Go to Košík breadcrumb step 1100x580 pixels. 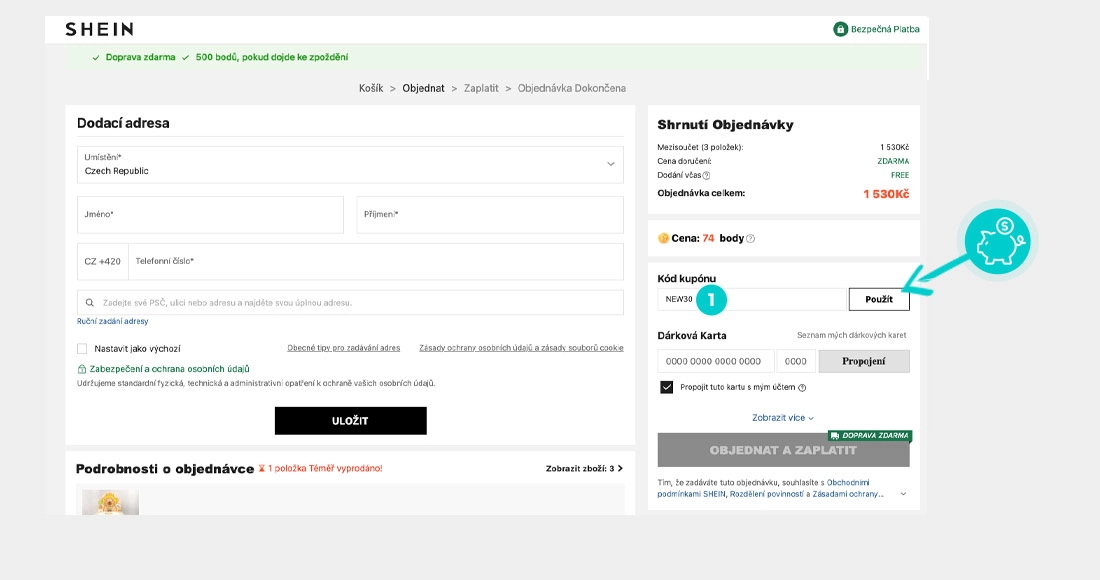[371, 88]
